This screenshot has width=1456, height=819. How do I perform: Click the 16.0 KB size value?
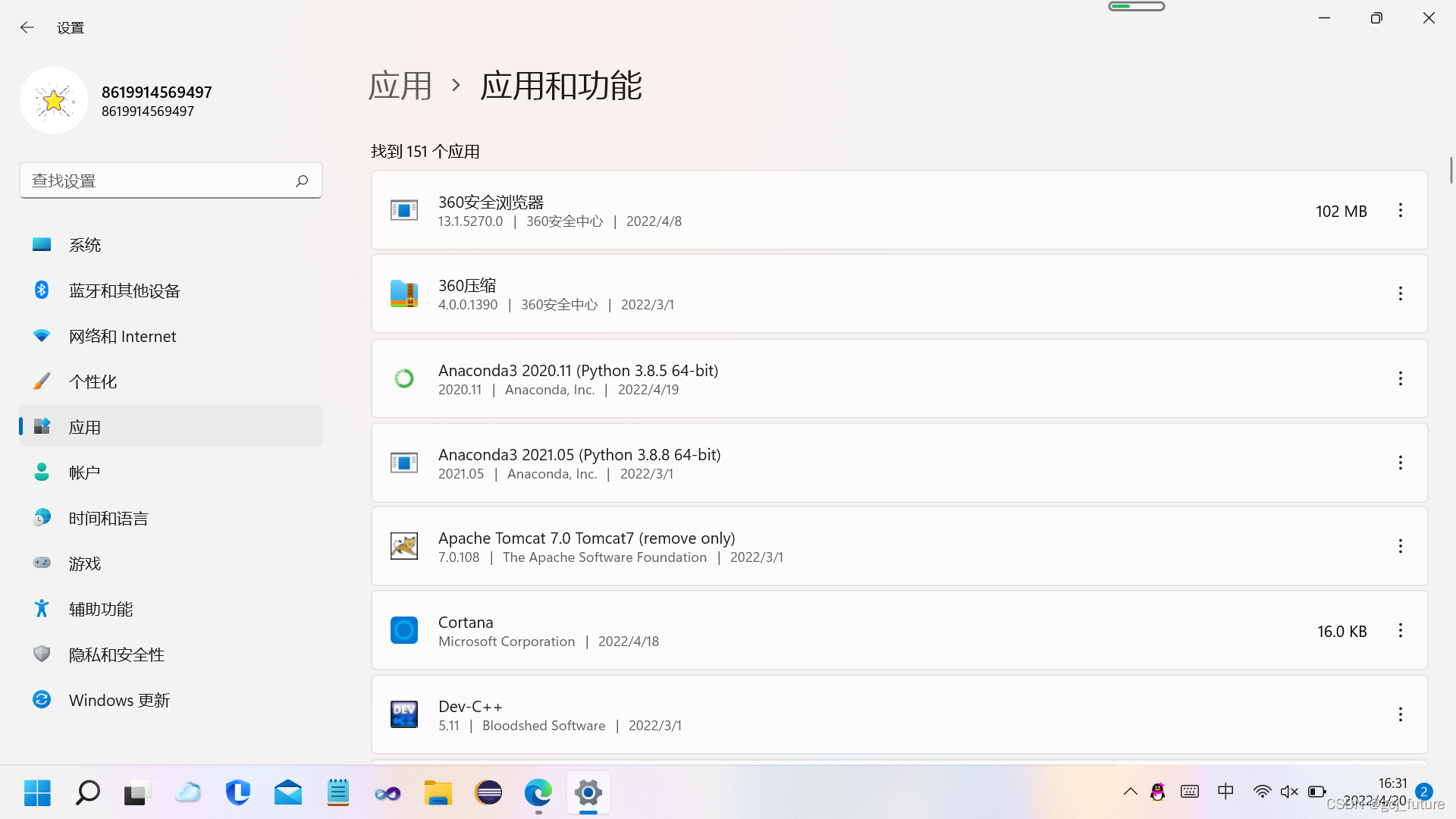pos(1342,632)
